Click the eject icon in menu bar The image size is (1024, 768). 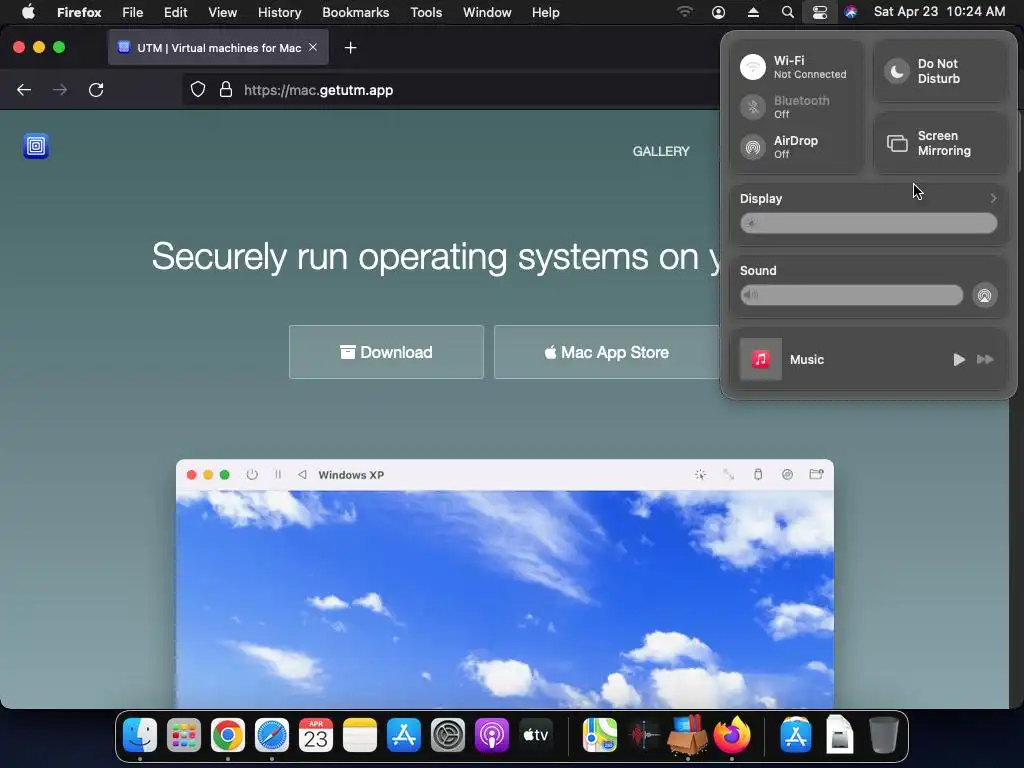753,12
